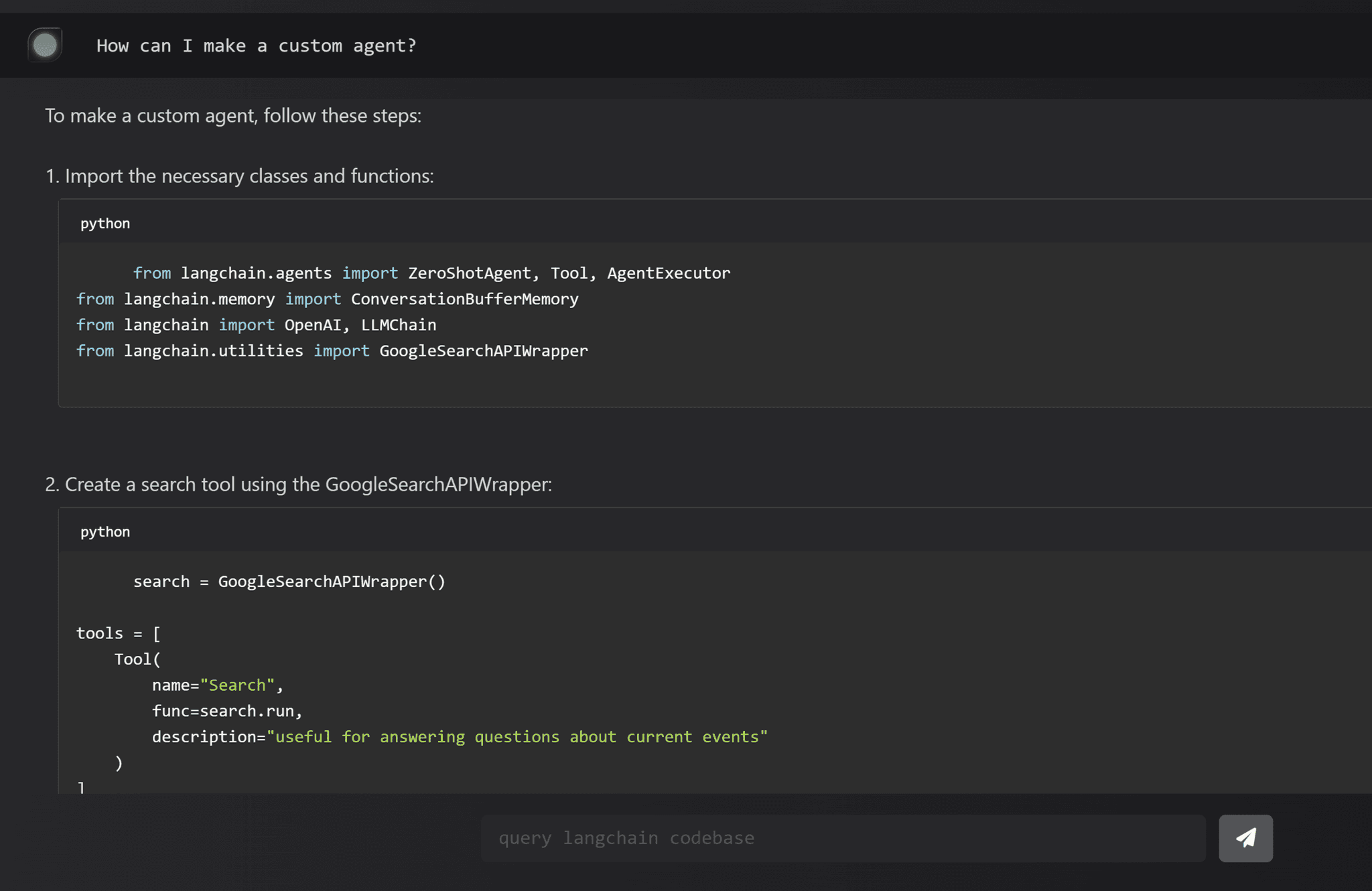Click the green description string about current events
Image resolution: width=1372 pixels, height=891 pixels.
[517, 737]
